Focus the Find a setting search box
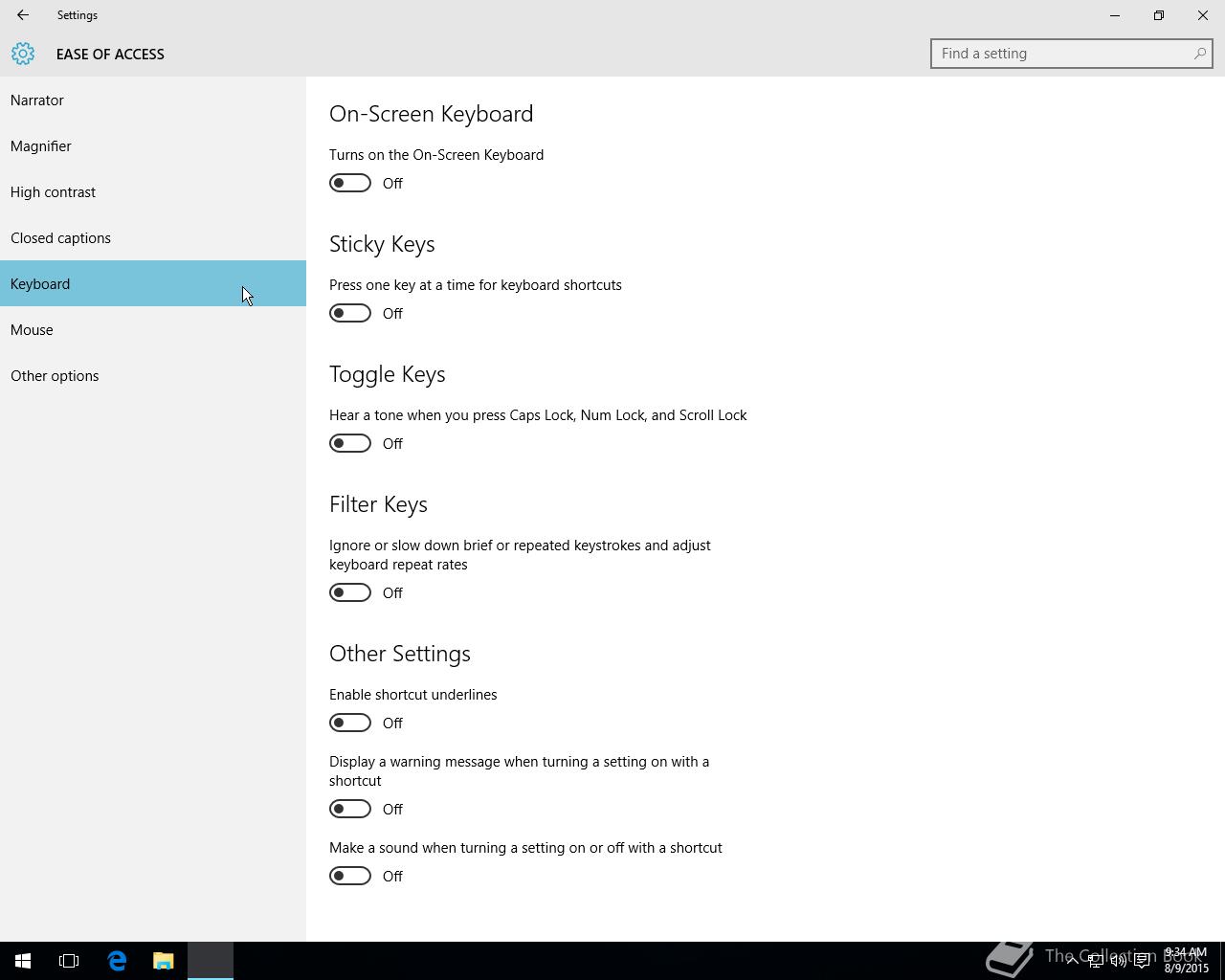The image size is (1225, 980). (1071, 54)
